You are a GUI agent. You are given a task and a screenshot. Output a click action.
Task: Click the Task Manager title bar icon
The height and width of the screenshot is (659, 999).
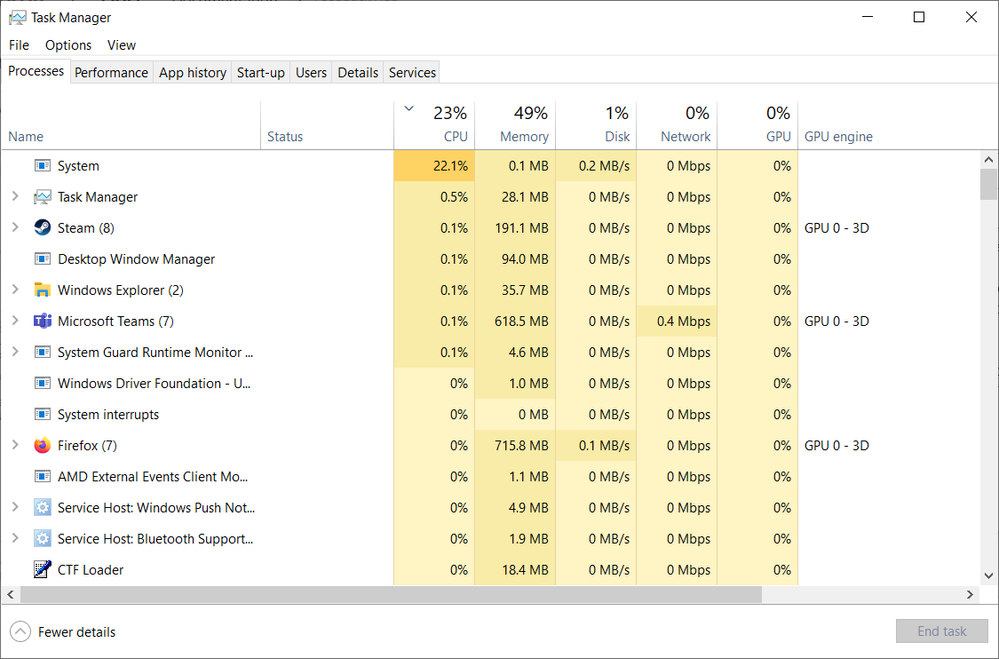[18, 17]
